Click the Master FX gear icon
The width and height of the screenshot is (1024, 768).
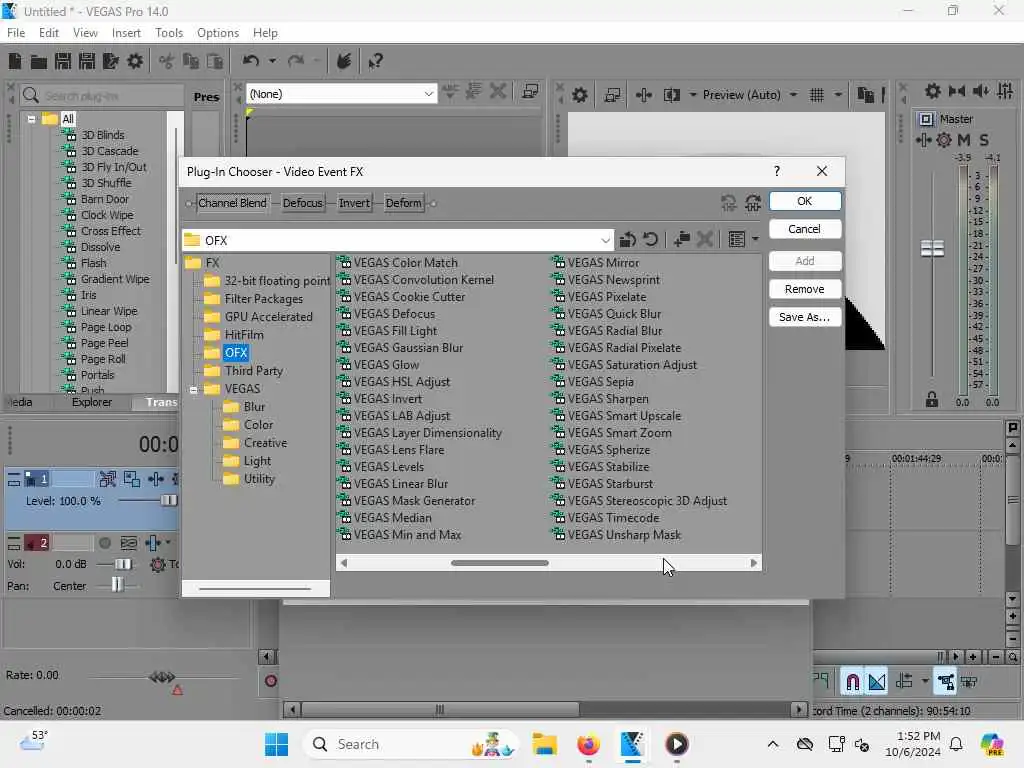pyautogui.click(x=944, y=140)
